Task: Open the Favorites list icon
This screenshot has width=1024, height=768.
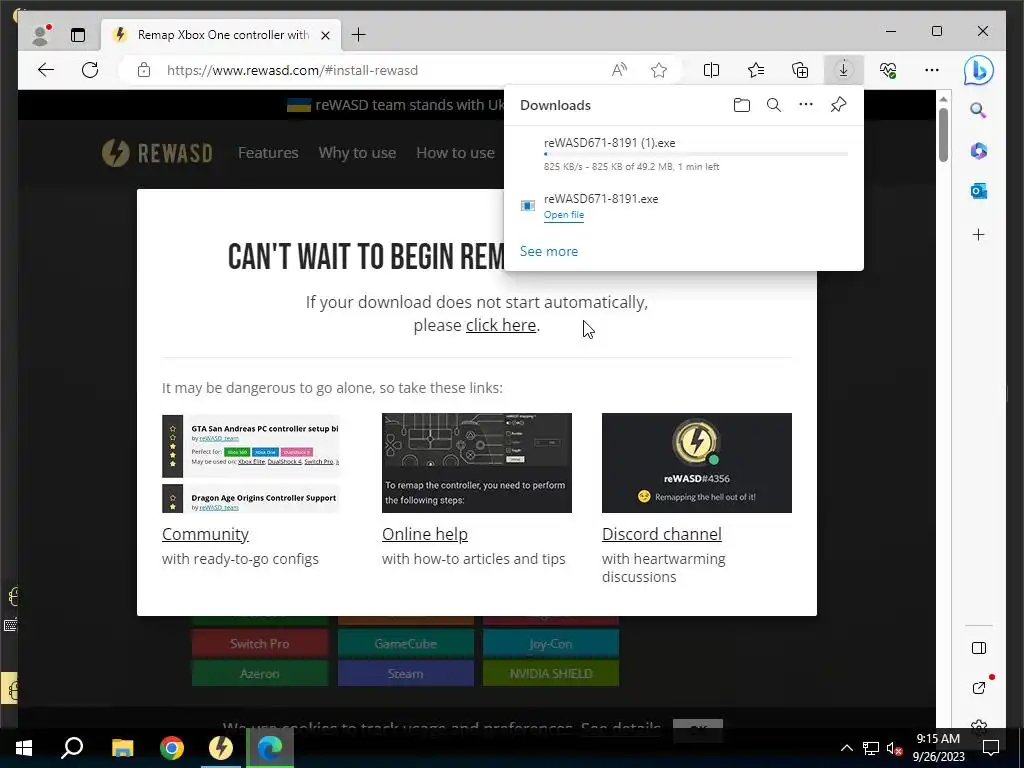Action: pos(756,70)
